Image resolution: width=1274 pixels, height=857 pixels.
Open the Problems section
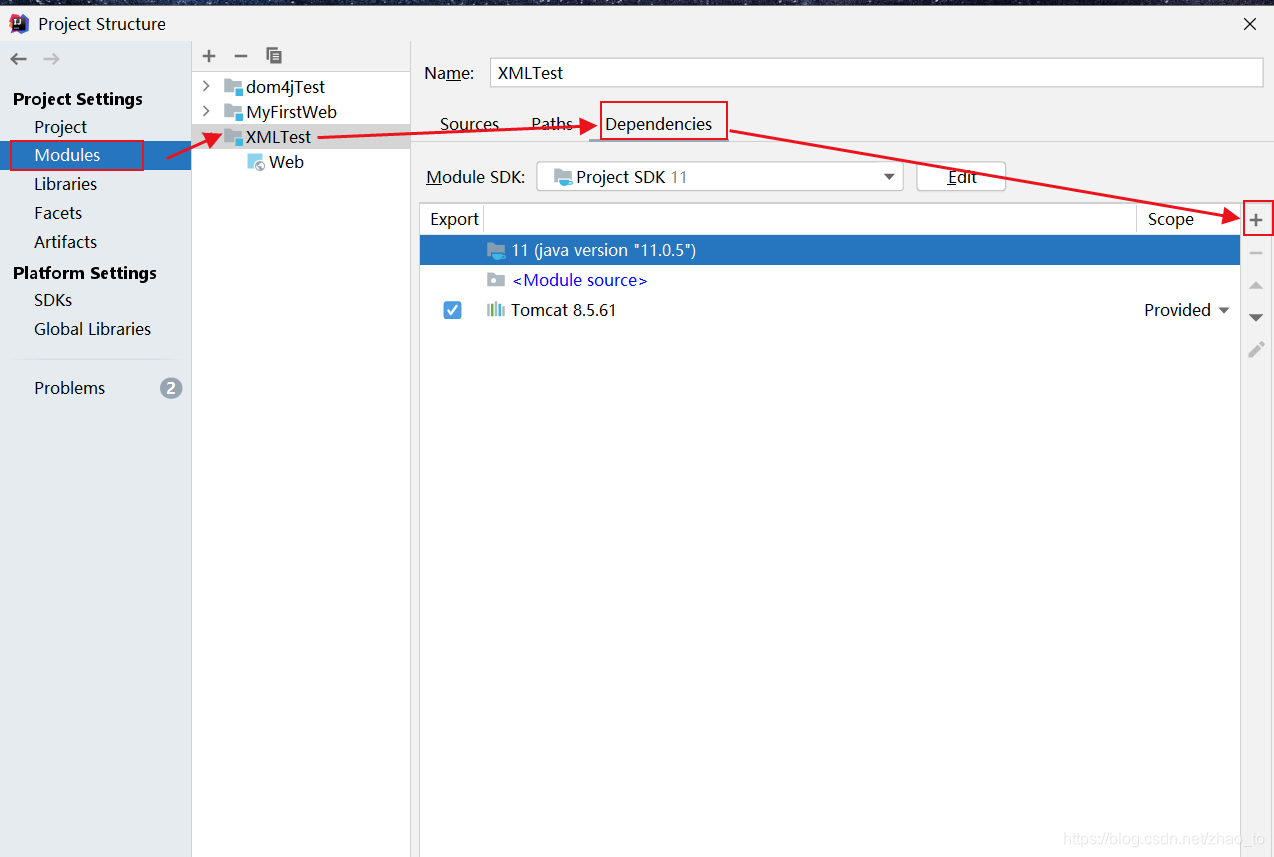click(70, 388)
